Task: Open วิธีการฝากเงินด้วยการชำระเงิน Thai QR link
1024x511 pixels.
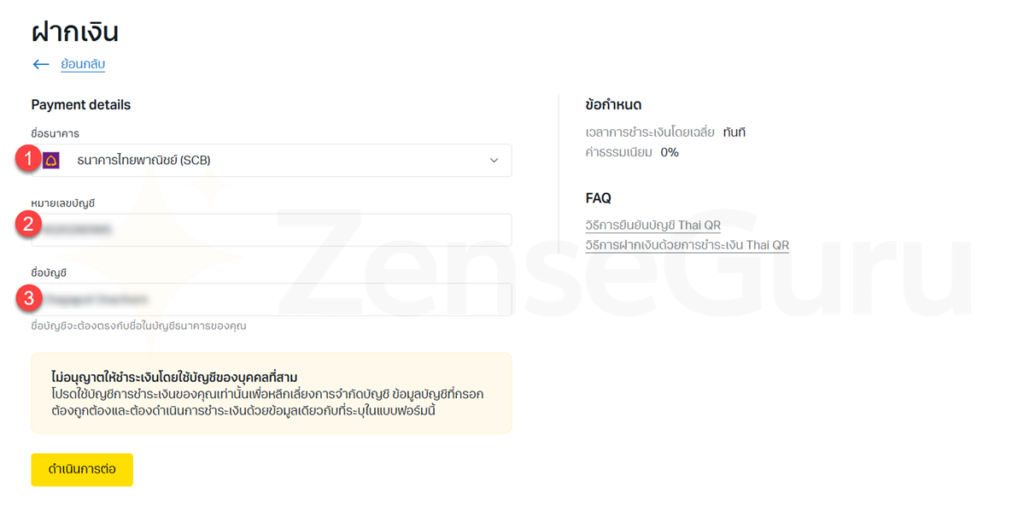Action: point(688,245)
